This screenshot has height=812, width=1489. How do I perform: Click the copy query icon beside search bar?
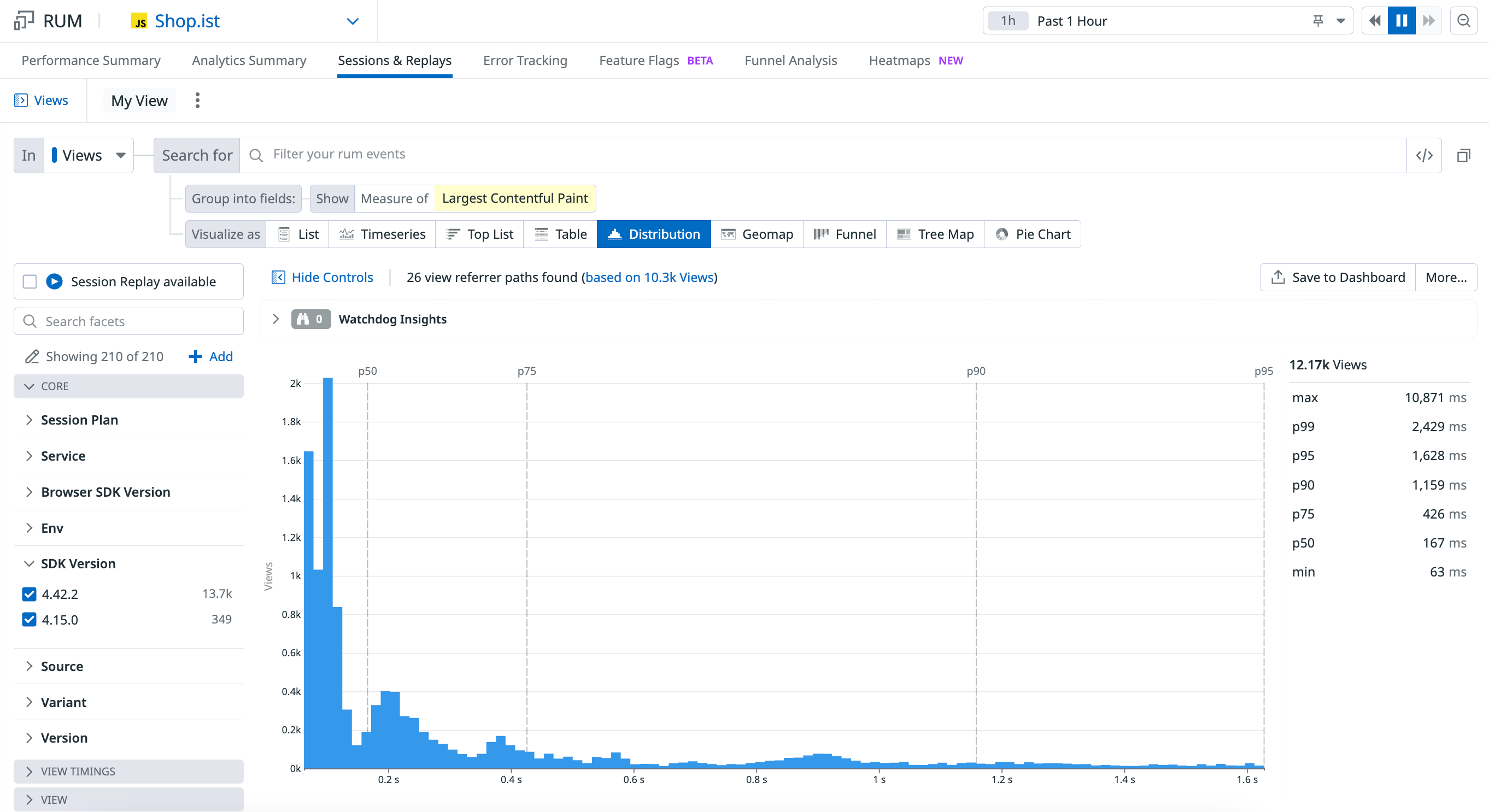point(1463,155)
